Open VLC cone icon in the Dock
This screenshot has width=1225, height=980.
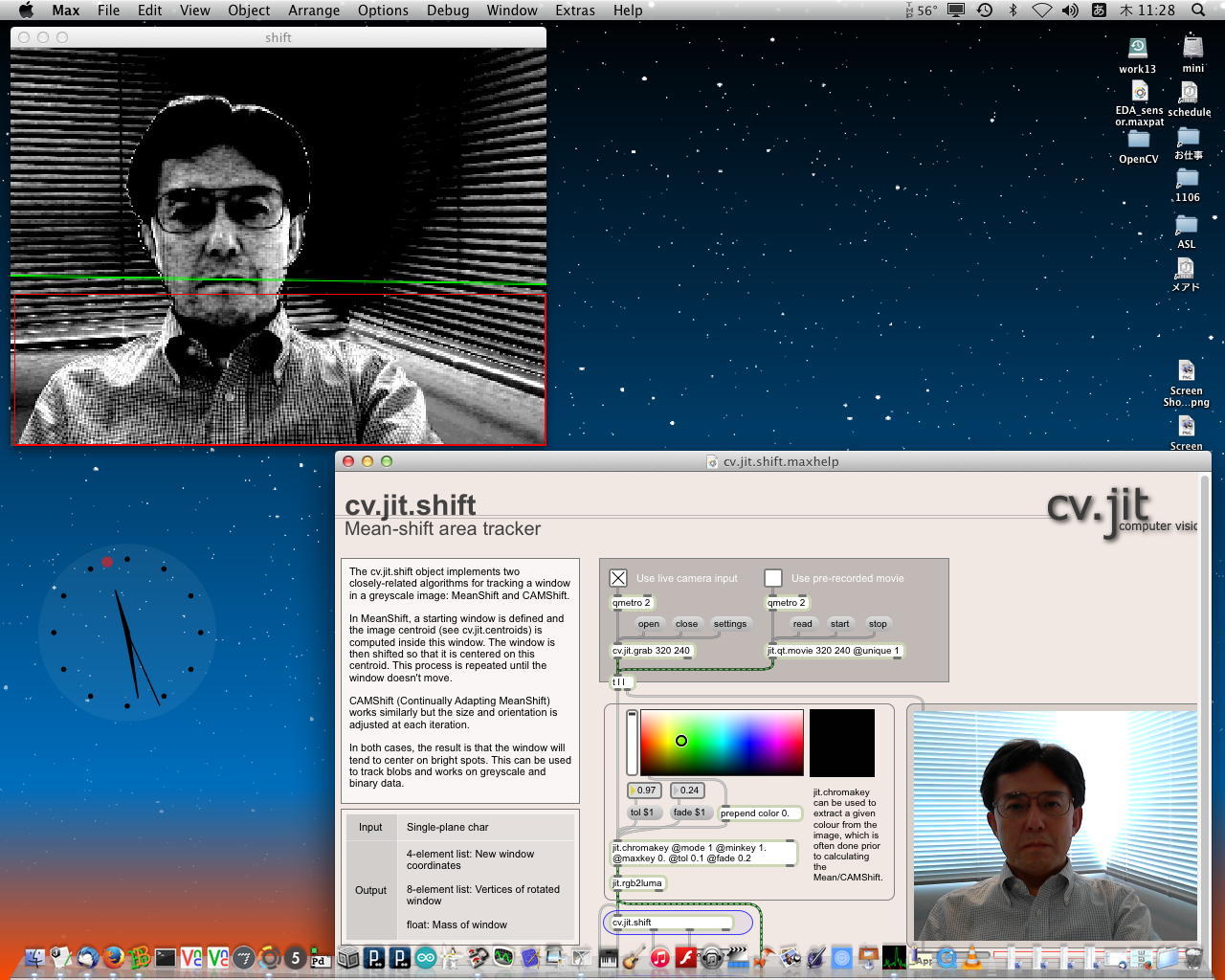point(972,957)
